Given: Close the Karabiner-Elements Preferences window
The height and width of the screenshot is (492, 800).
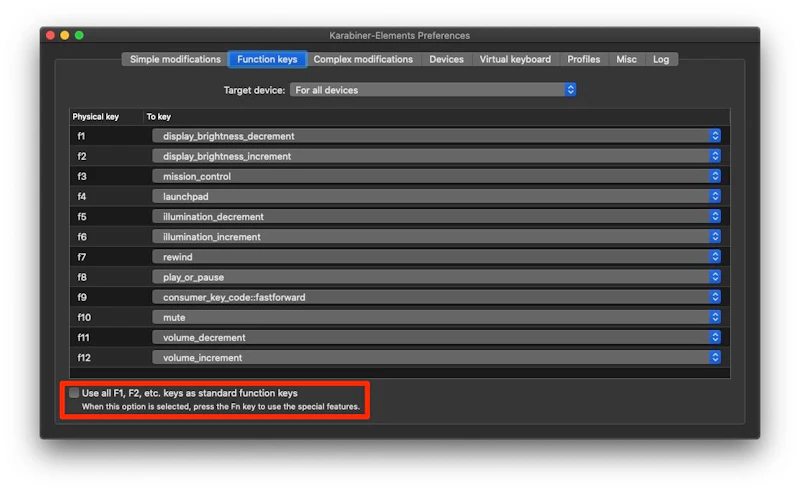Looking at the screenshot, I should click(x=50, y=35).
